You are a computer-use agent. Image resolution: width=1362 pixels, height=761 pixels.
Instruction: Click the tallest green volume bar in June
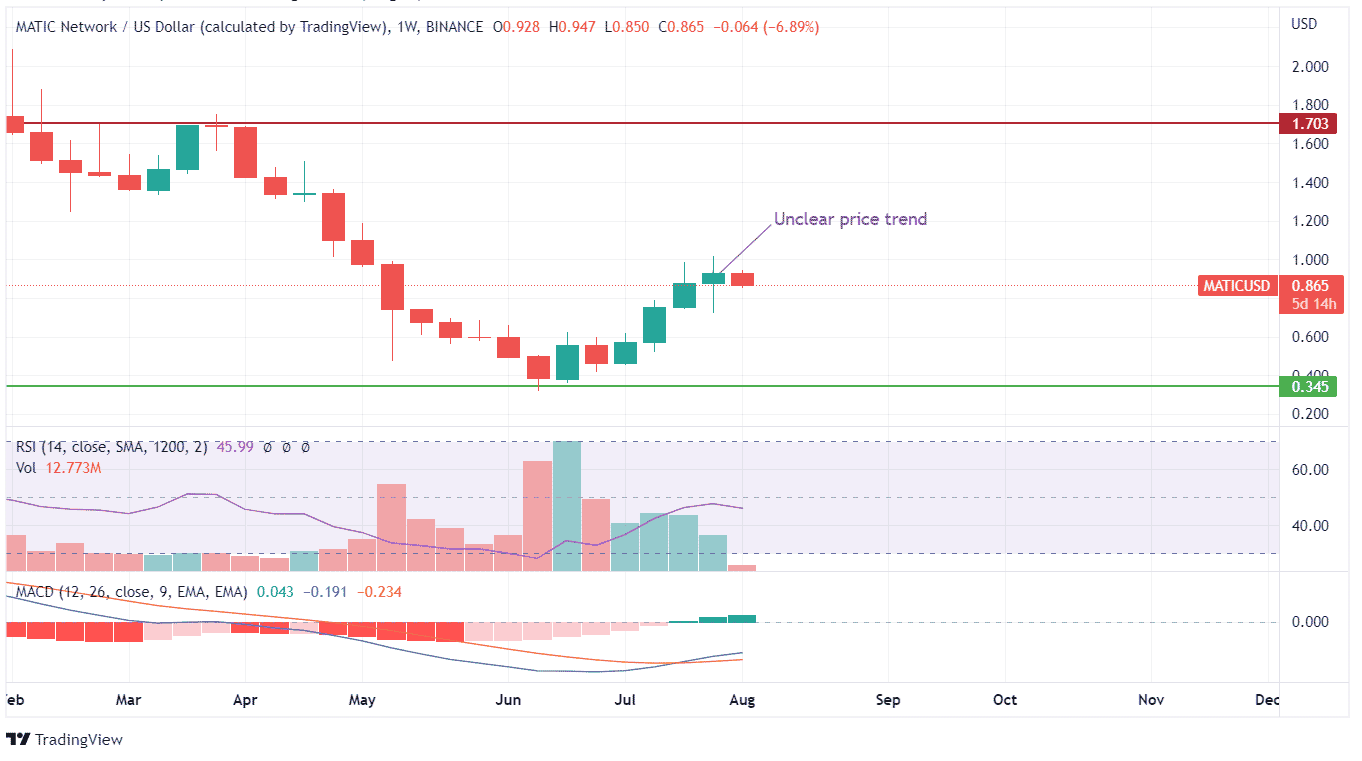coord(567,506)
